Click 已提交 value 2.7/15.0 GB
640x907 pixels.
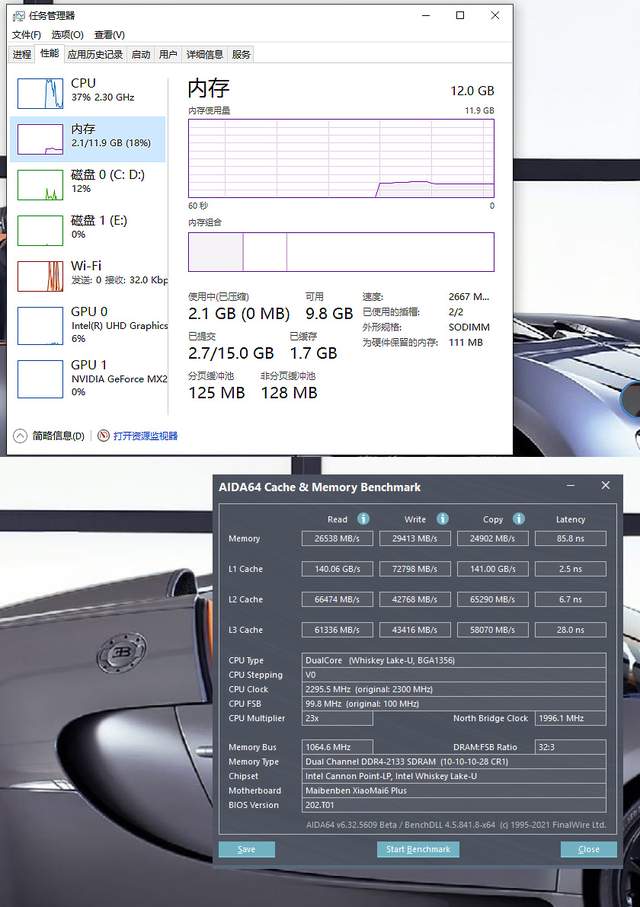[x=231, y=353]
